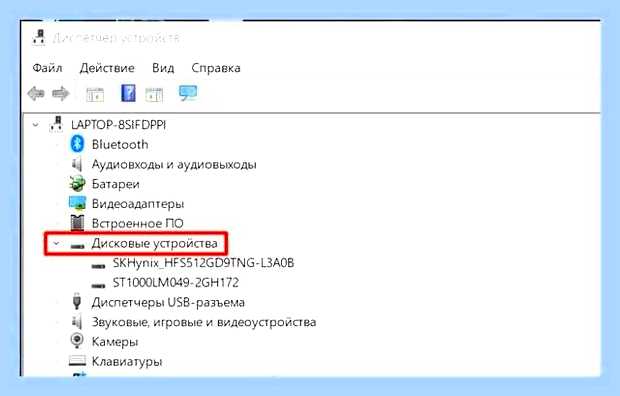The height and width of the screenshot is (396, 620).
Task: Open the Файл menu
Action: pos(47,68)
